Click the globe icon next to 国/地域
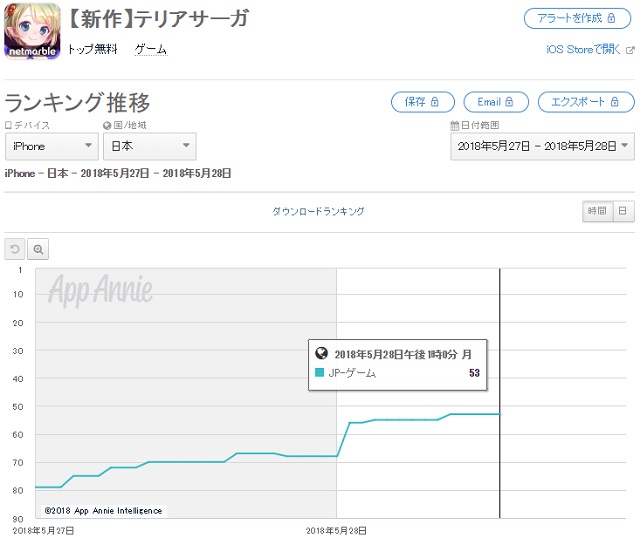Image resolution: width=640 pixels, height=538 pixels. (x=107, y=126)
